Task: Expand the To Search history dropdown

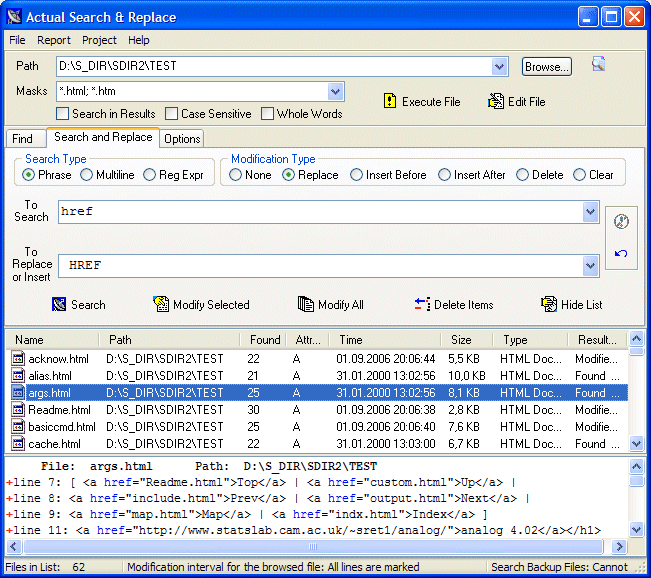Action: 590,212
